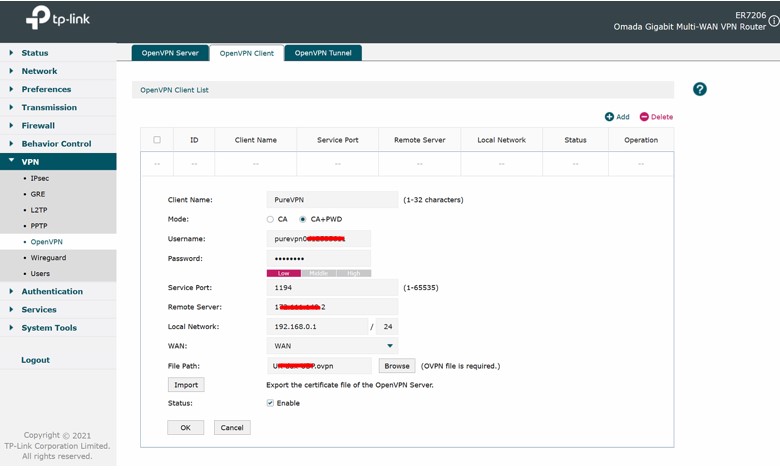
Task: Open the OpenVPN submenu item
Action: (x=47, y=242)
